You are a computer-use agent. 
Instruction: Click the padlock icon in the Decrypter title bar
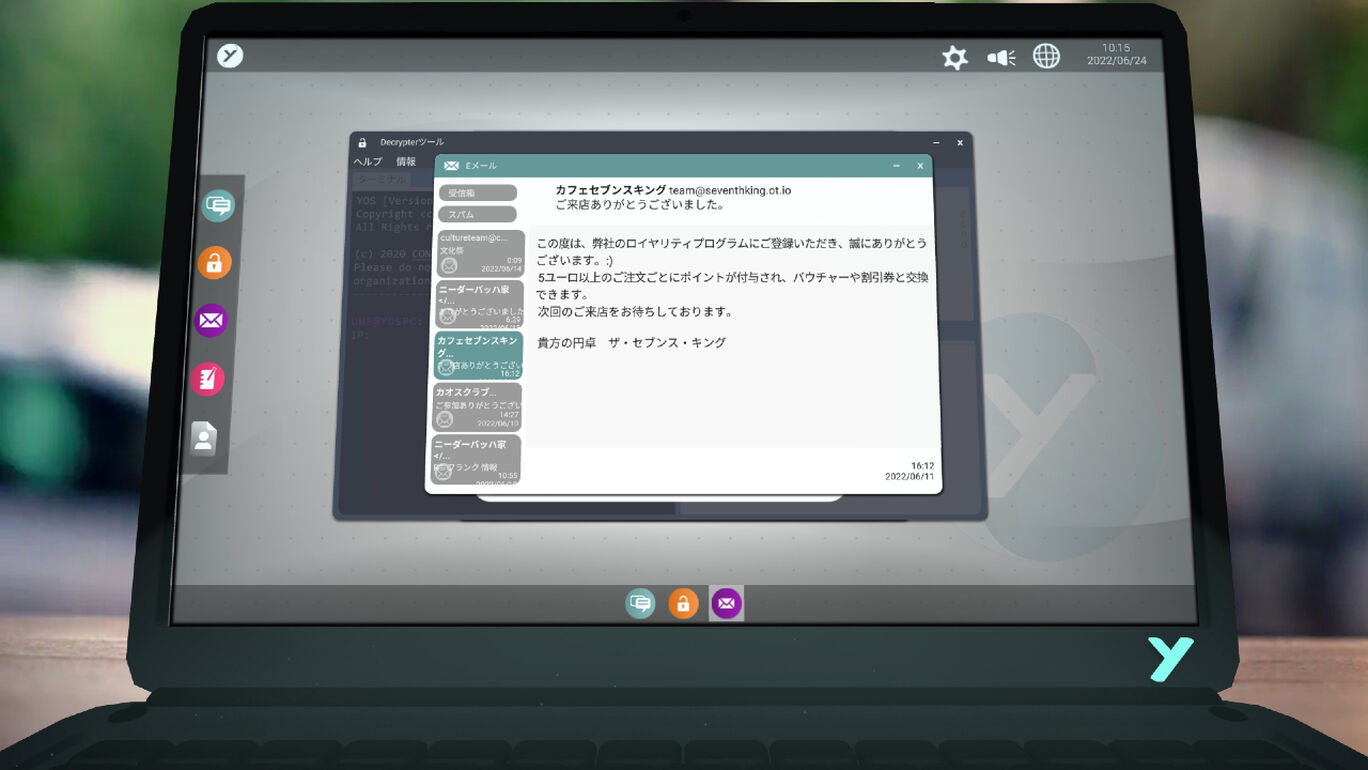click(x=362, y=143)
